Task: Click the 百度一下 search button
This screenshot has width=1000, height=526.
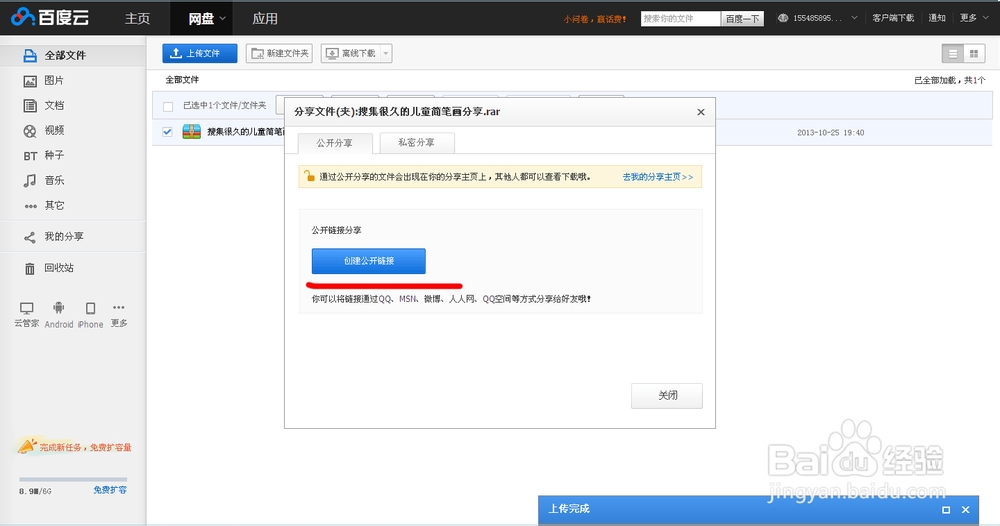Action: (742, 18)
